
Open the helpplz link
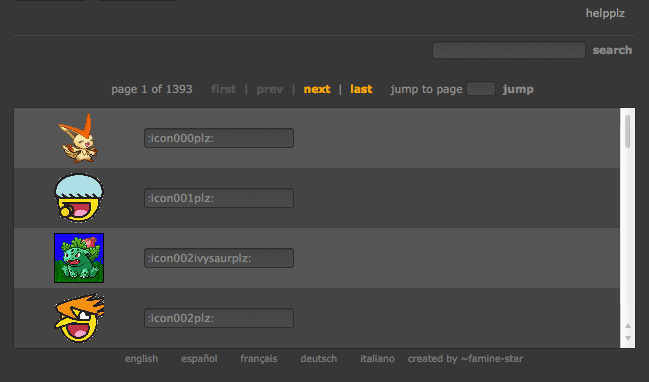pyautogui.click(x=605, y=13)
